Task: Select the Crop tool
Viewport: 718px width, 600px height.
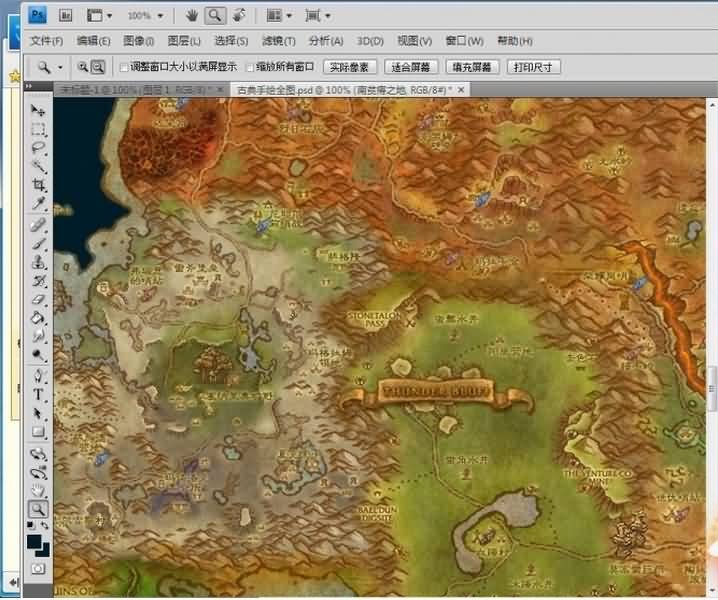Action: [x=38, y=185]
